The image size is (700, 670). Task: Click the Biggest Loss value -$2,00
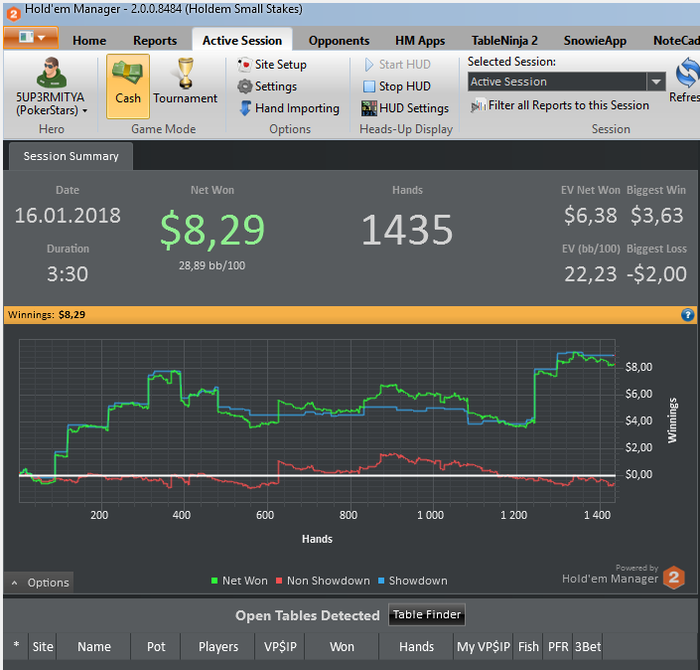[x=657, y=274]
